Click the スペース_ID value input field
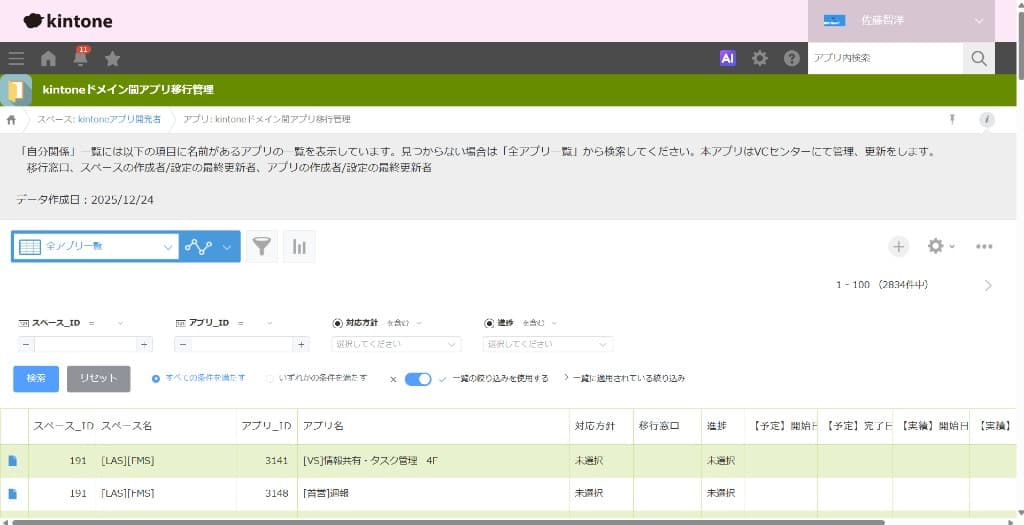1024x525 pixels. point(86,344)
